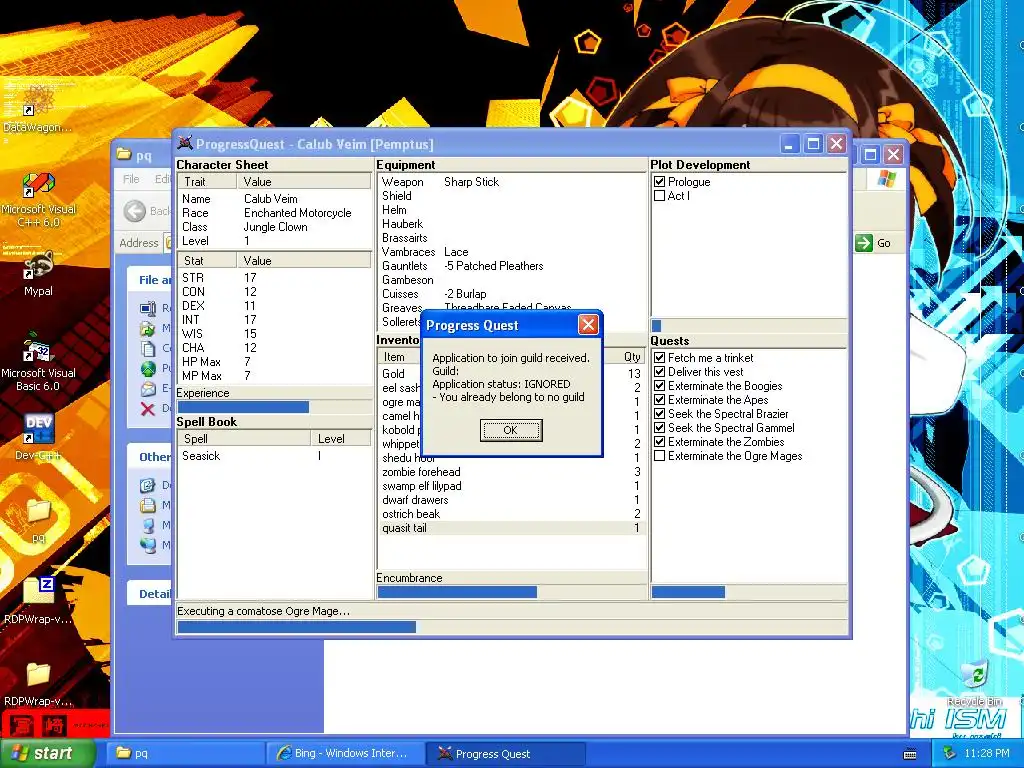Toggle Exterminate the Apes quest checkbox
Viewport: 1024px width, 768px height.
click(660, 400)
